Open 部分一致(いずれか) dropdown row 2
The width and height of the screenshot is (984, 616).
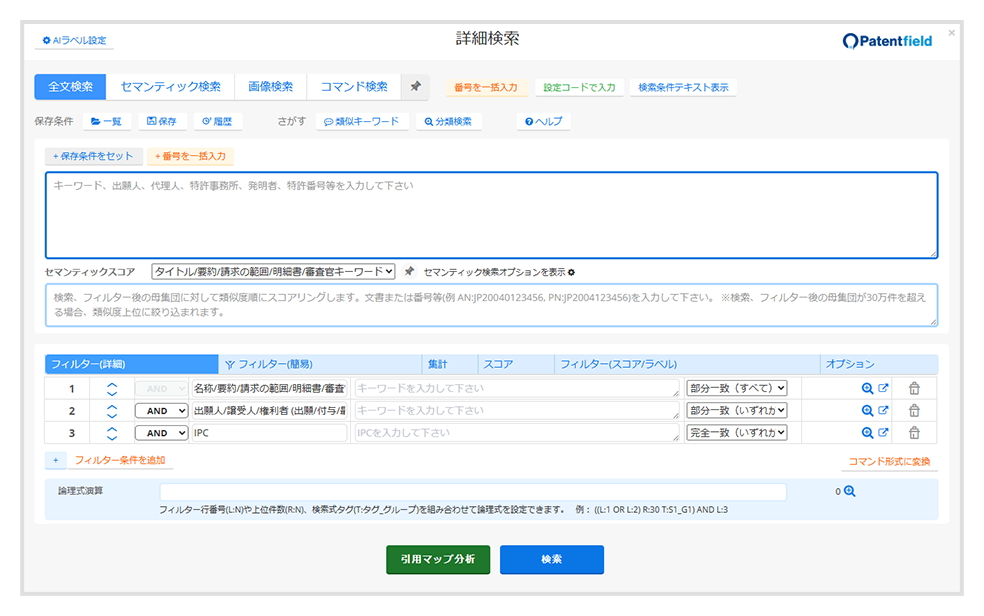737,410
